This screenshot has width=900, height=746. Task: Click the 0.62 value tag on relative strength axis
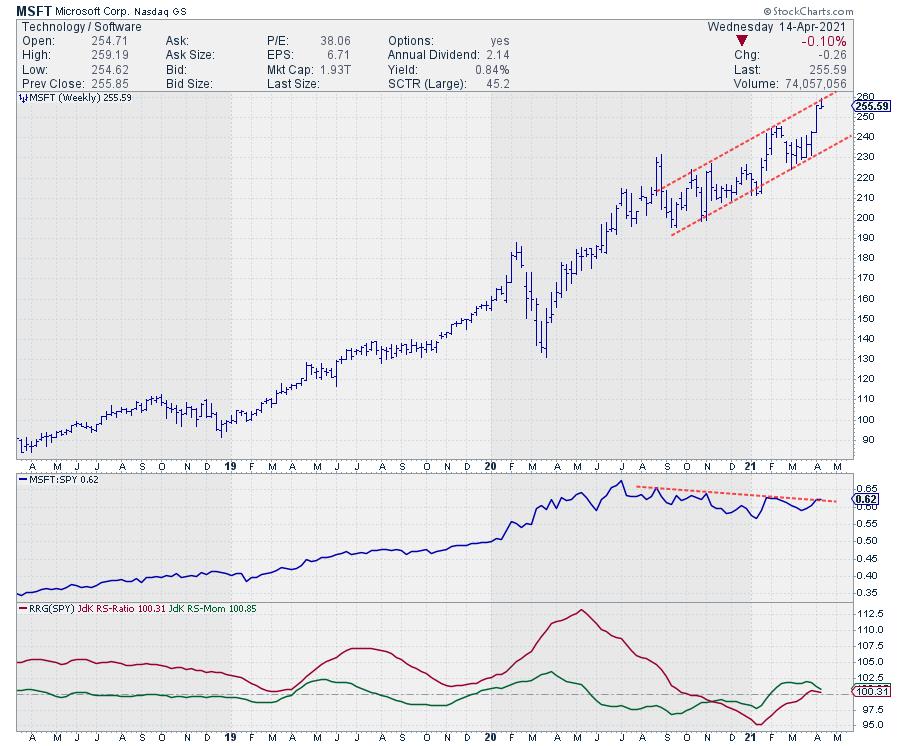(x=866, y=498)
